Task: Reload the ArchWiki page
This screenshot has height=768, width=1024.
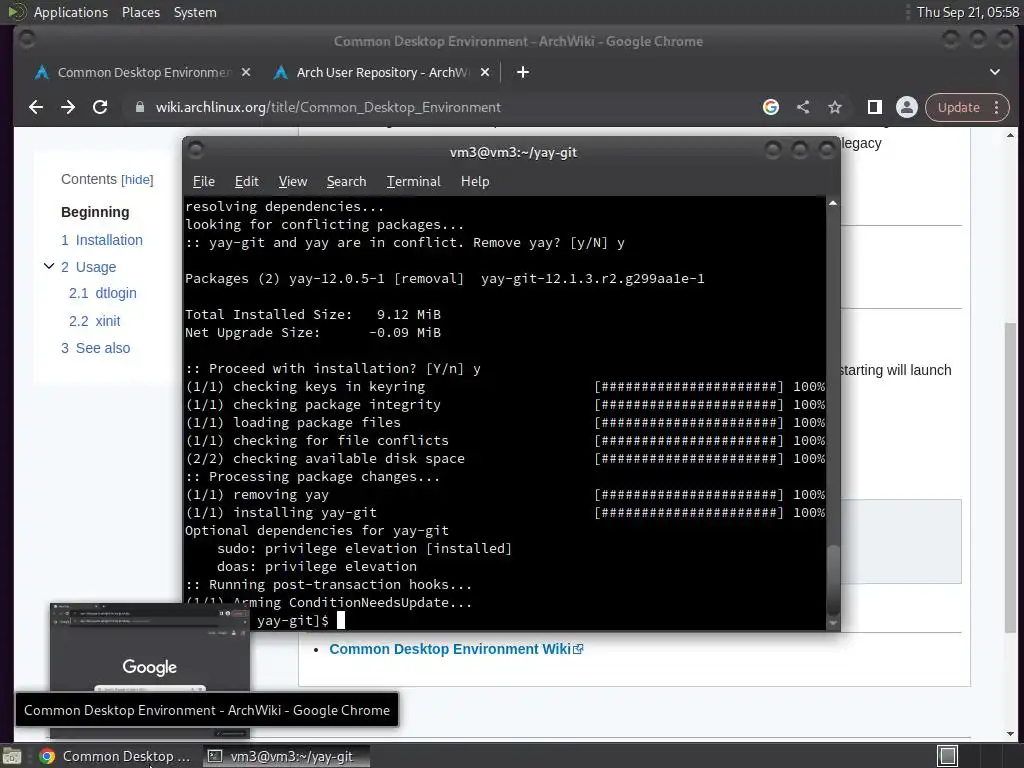Action: pyautogui.click(x=100, y=107)
